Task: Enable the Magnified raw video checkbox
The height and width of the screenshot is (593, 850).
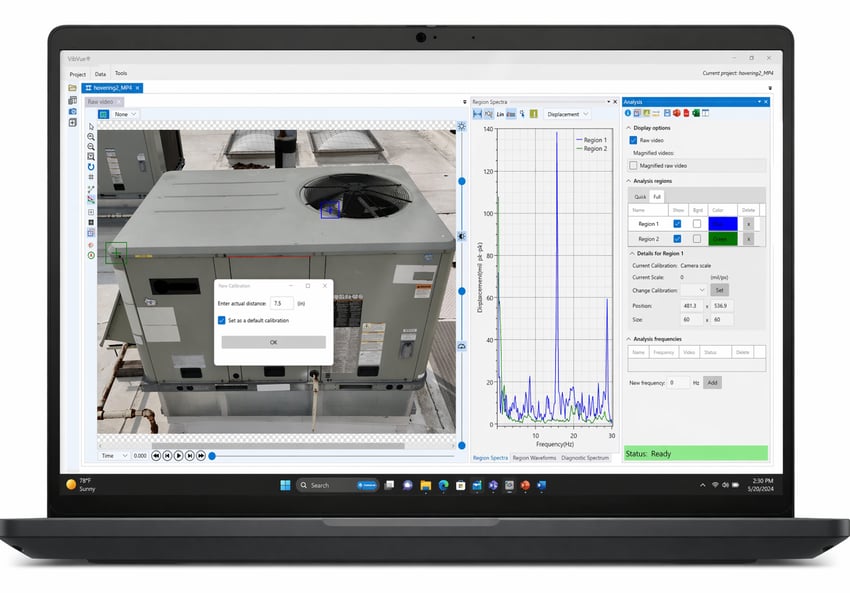Action: coord(633,165)
